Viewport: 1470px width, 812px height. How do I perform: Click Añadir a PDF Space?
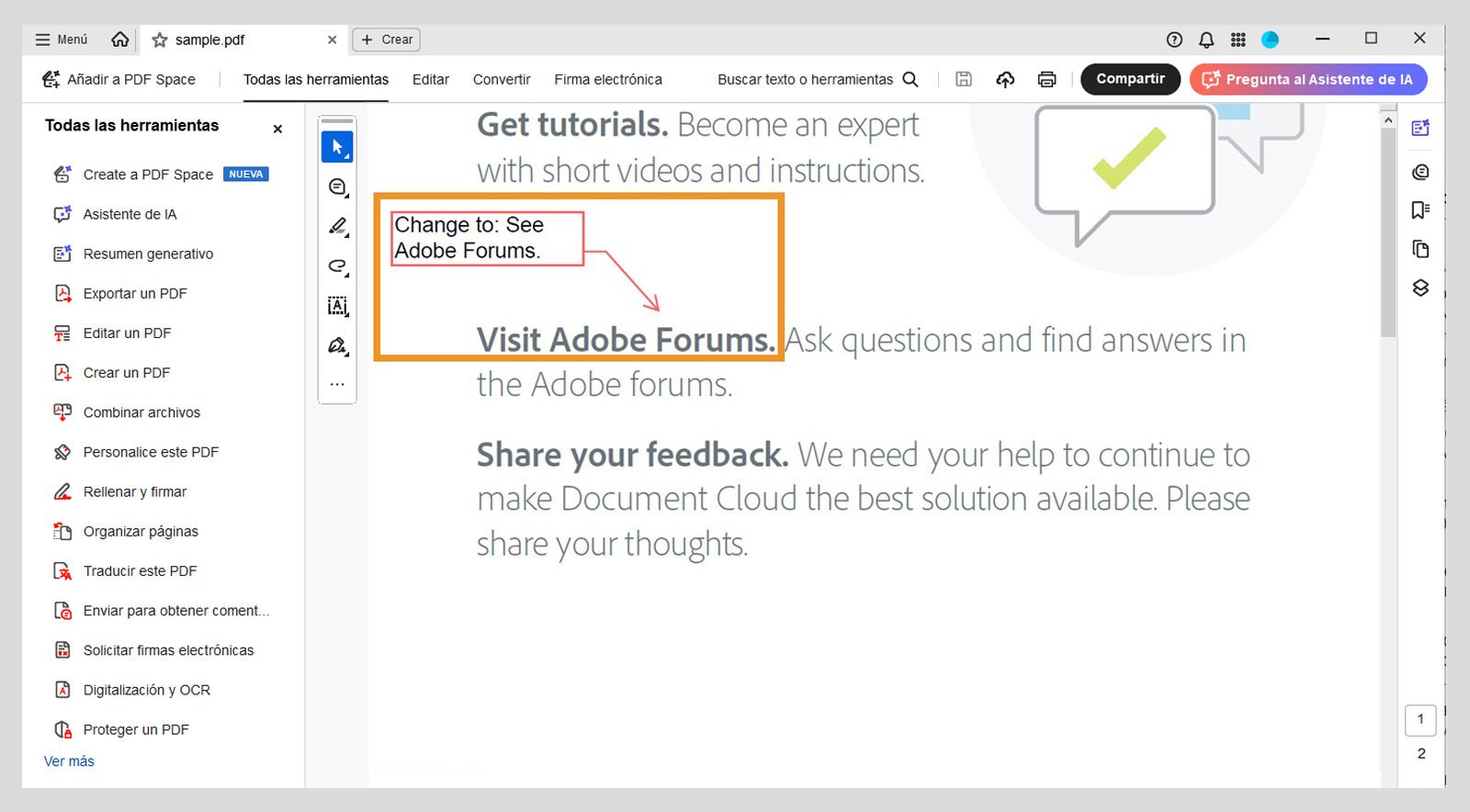(119, 80)
